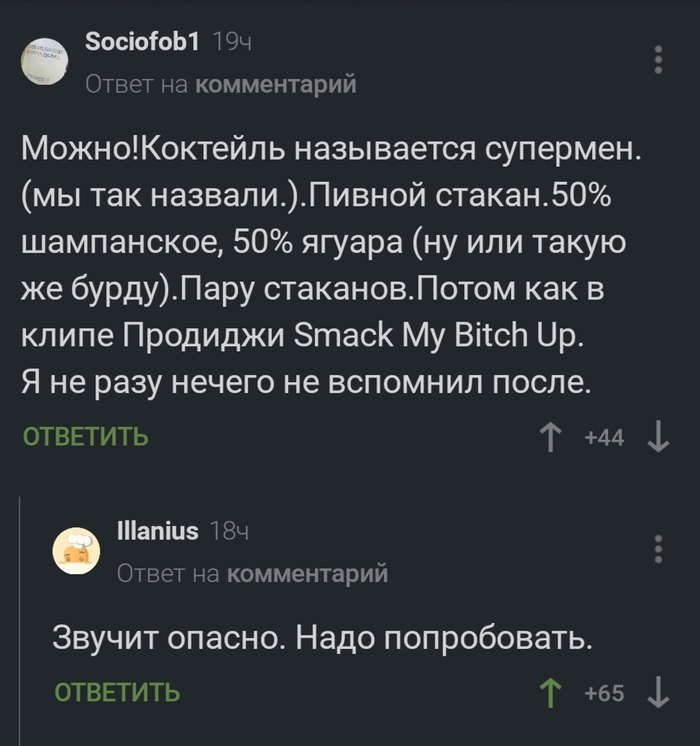
Task: Downvote Sociofob1's comment with down arrow
Action: click(x=658, y=437)
